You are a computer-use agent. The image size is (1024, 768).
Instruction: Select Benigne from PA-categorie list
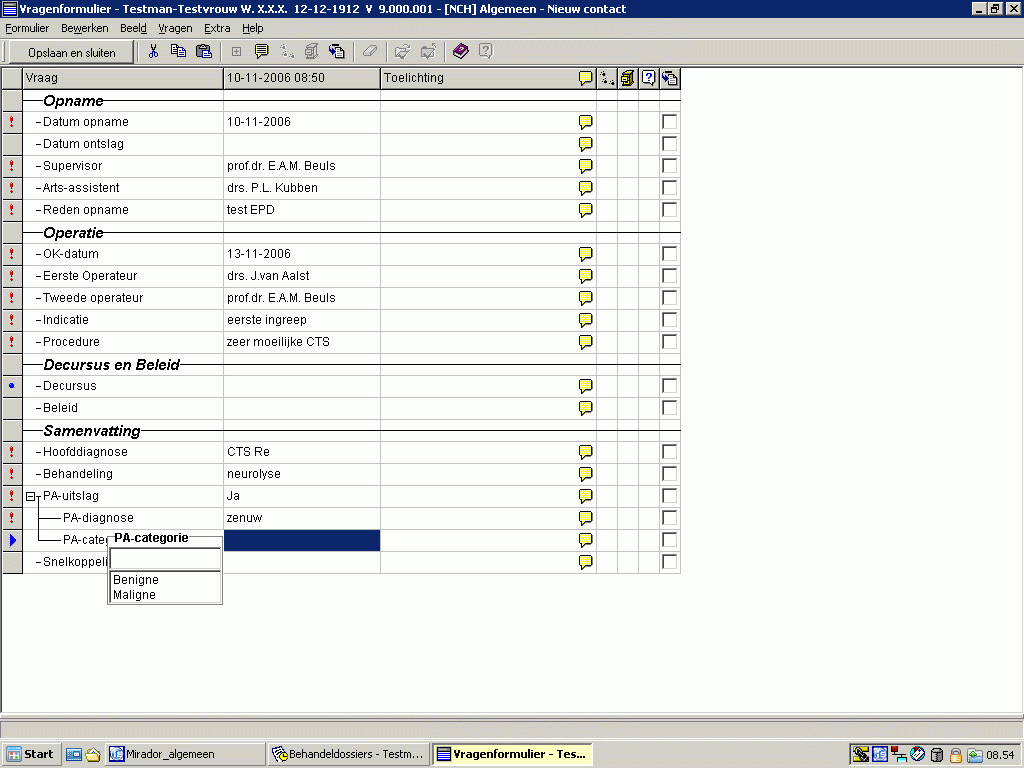[x=136, y=580]
